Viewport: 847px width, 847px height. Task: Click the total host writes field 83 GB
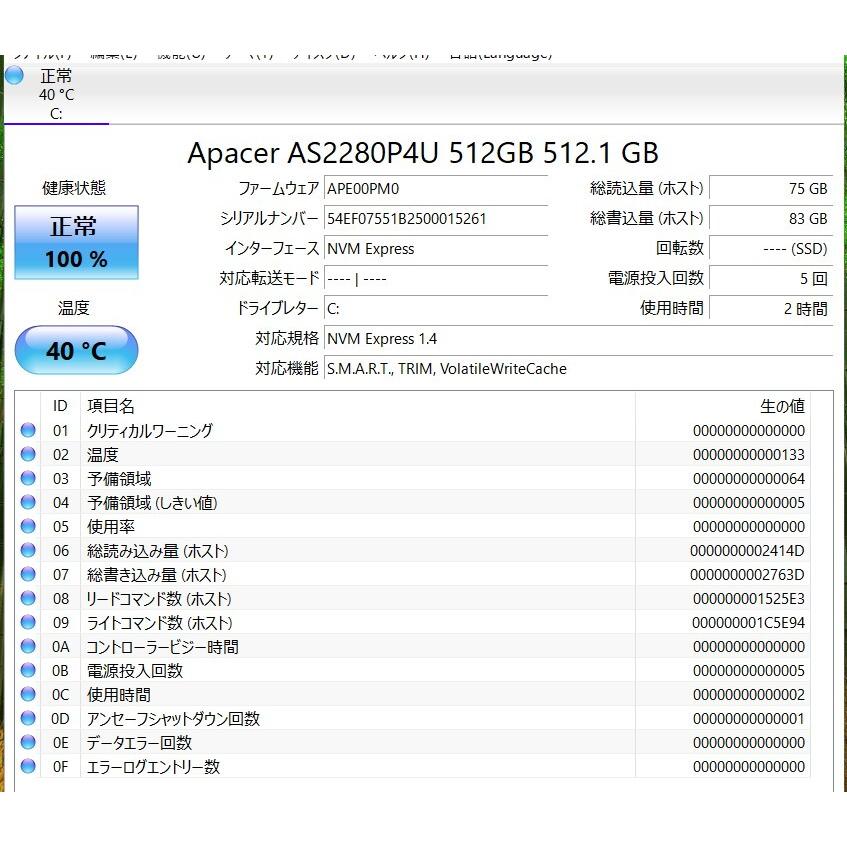point(771,219)
